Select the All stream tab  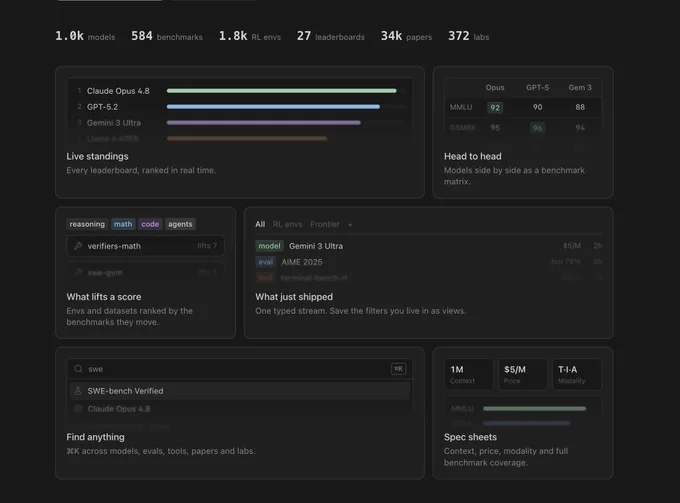click(260, 224)
